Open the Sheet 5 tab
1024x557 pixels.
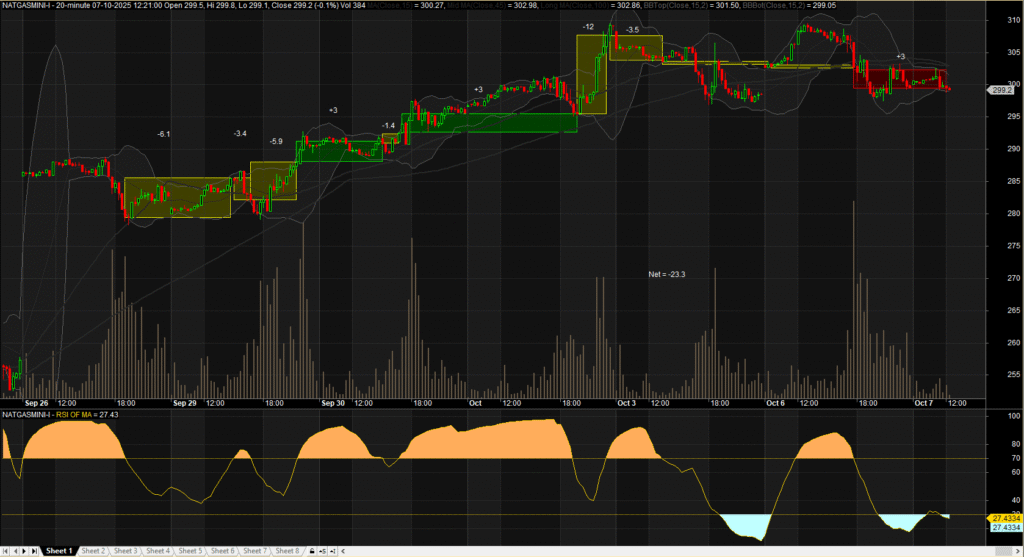click(x=190, y=551)
